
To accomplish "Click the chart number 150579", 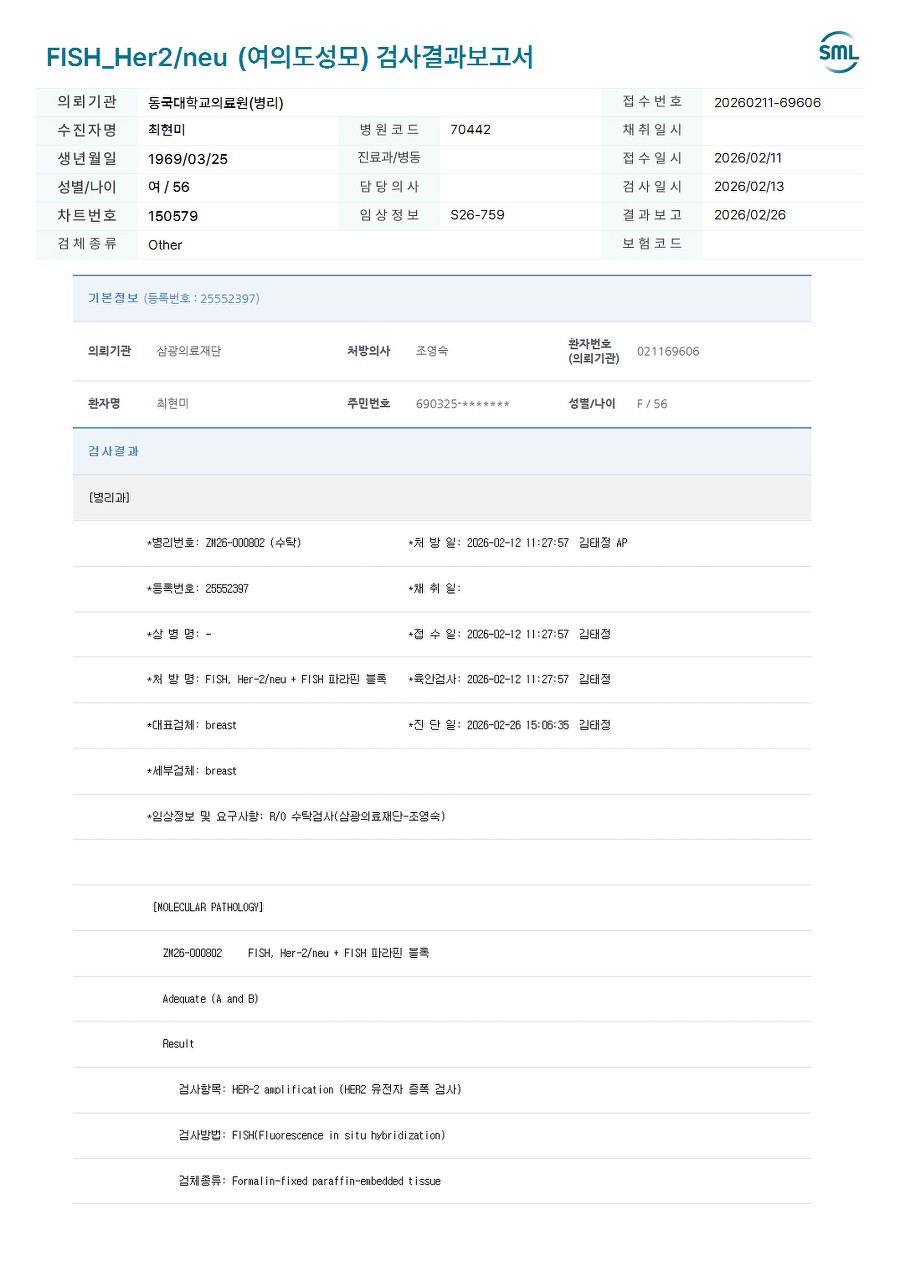I will pos(173,216).
